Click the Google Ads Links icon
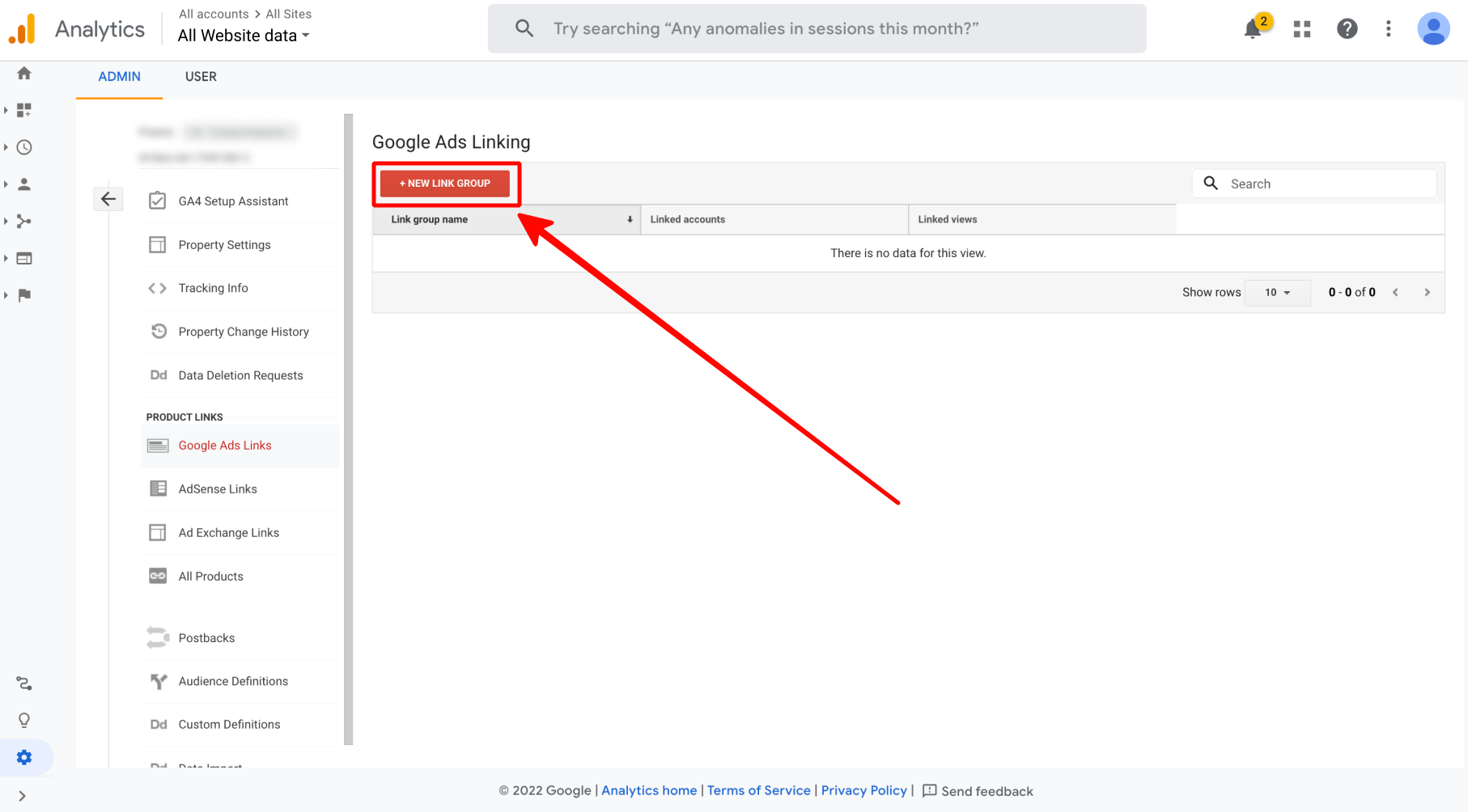Image resolution: width=1468 pixels, height=812 pixels. pos(158,446)
